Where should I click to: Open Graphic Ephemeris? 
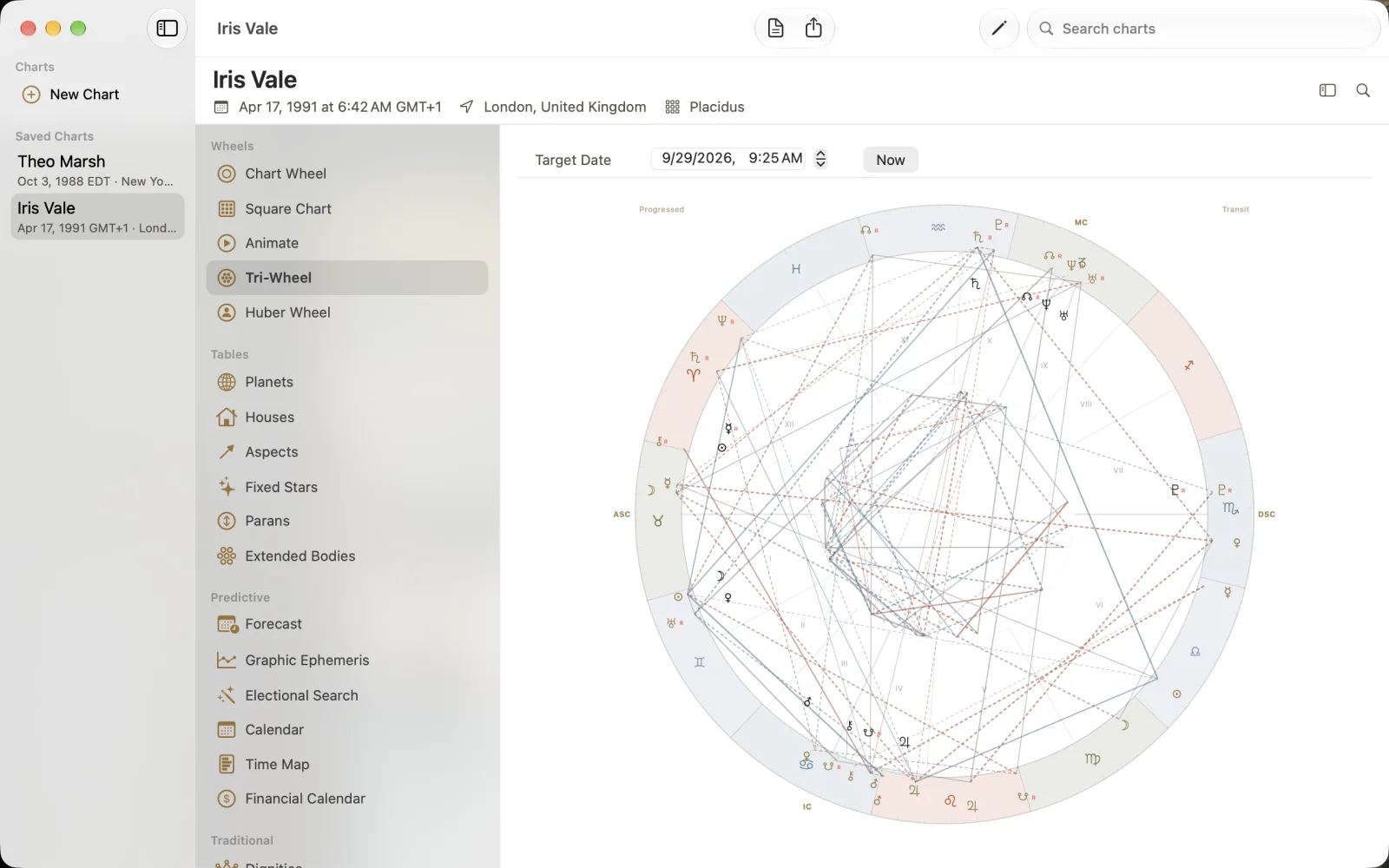(347, 661)
